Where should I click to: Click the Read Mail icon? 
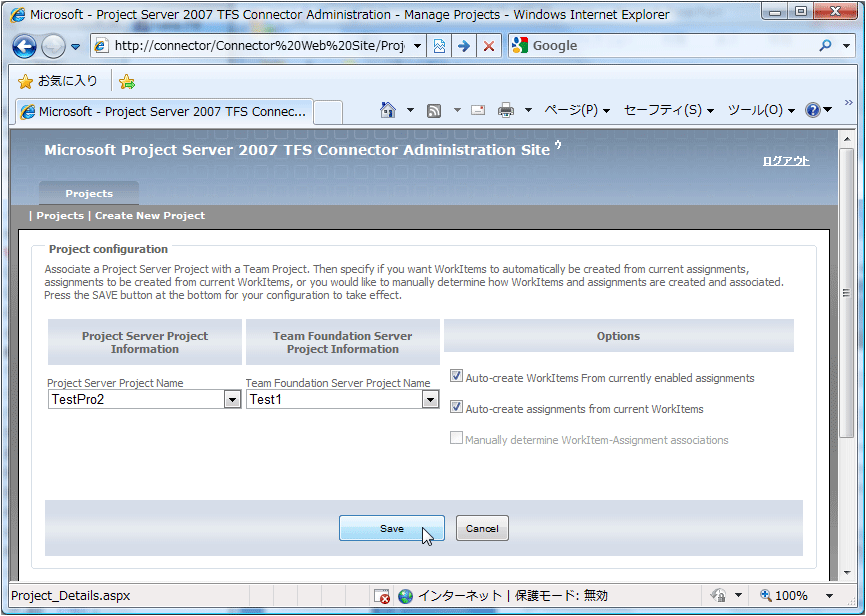[x=478, y=110]
